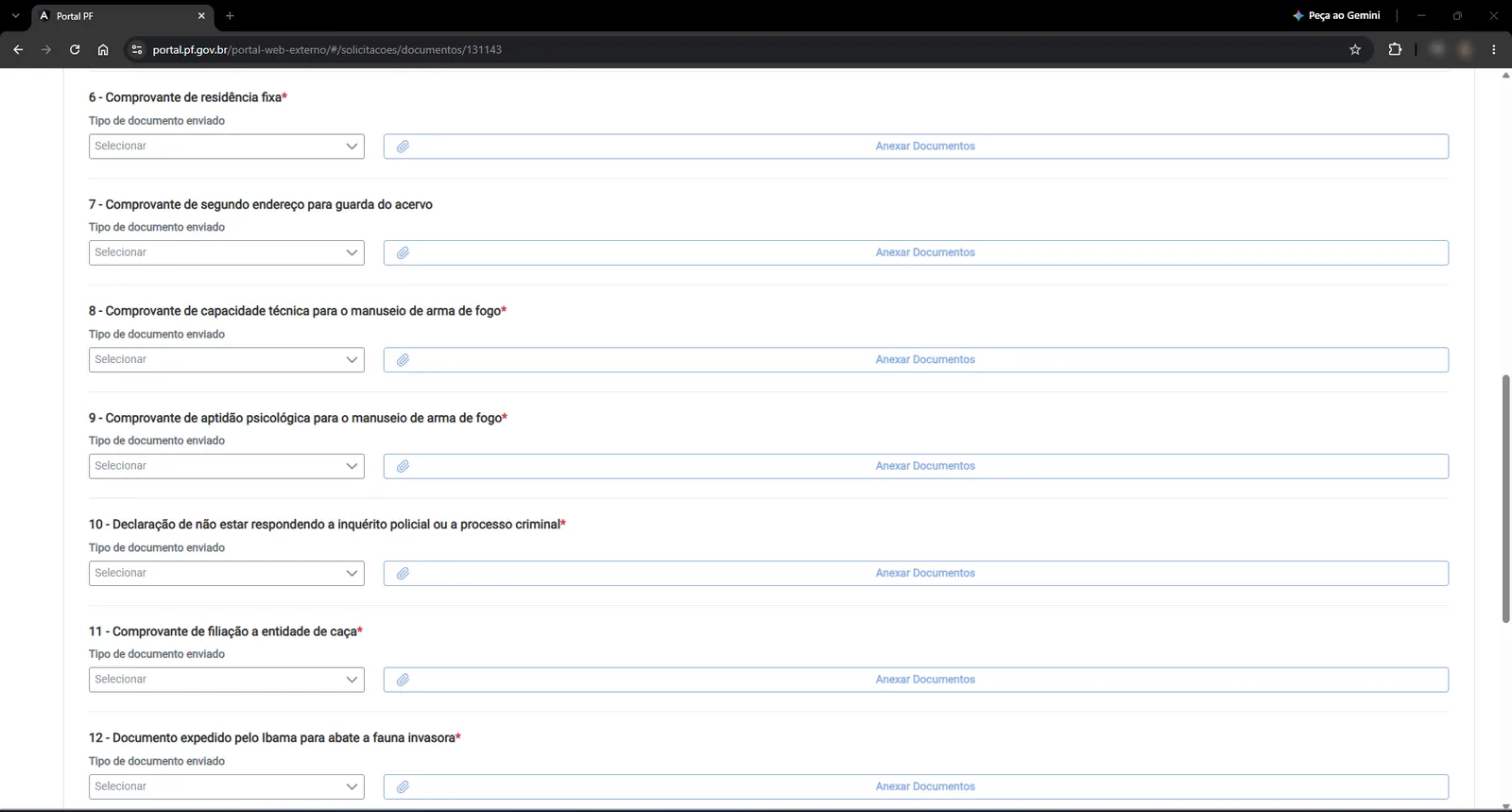Close the Portal PF tab

(201, 16)
